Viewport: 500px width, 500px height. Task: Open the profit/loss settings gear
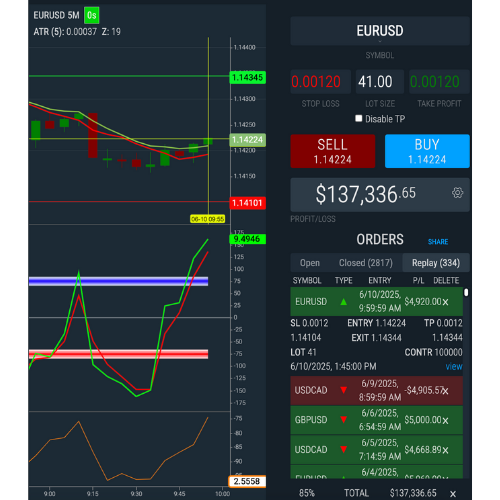point(457,193)
